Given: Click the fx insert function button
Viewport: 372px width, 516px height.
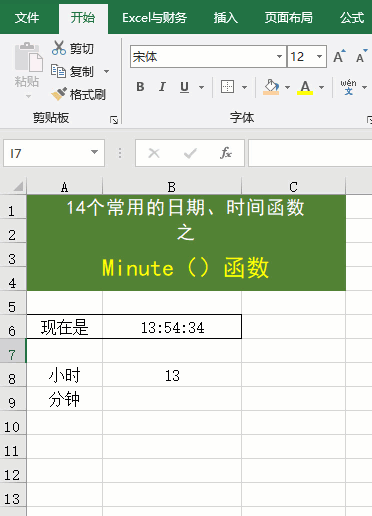Looking at the screenshot, I should tap(226, 153).
